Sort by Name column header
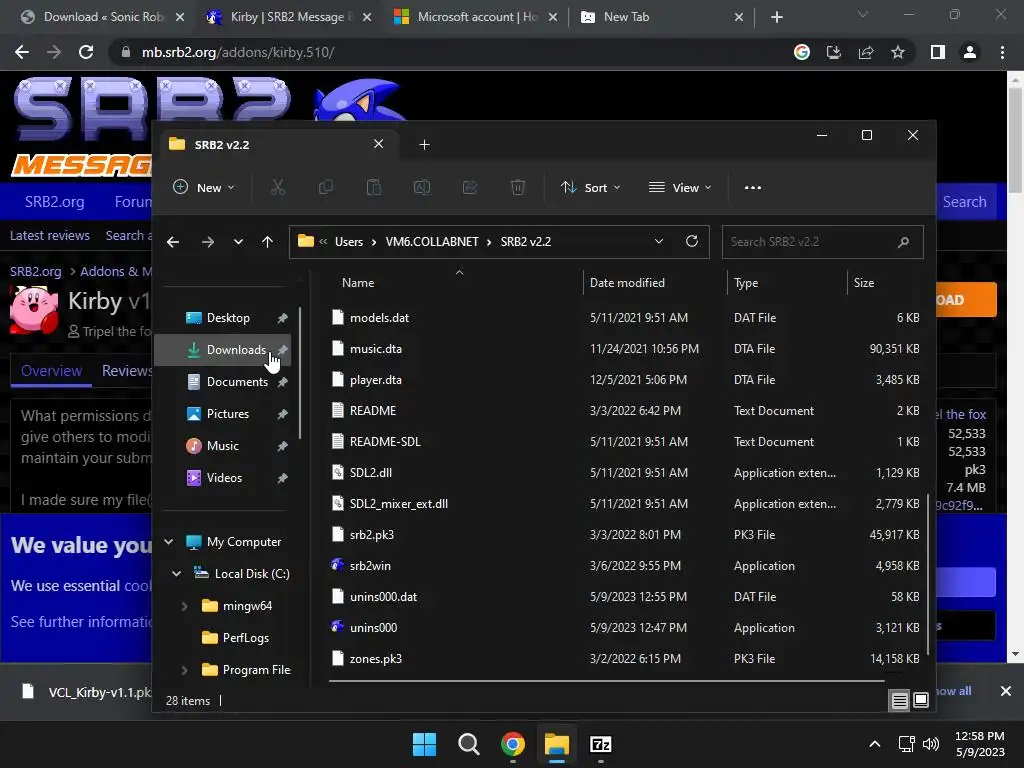 358,283
